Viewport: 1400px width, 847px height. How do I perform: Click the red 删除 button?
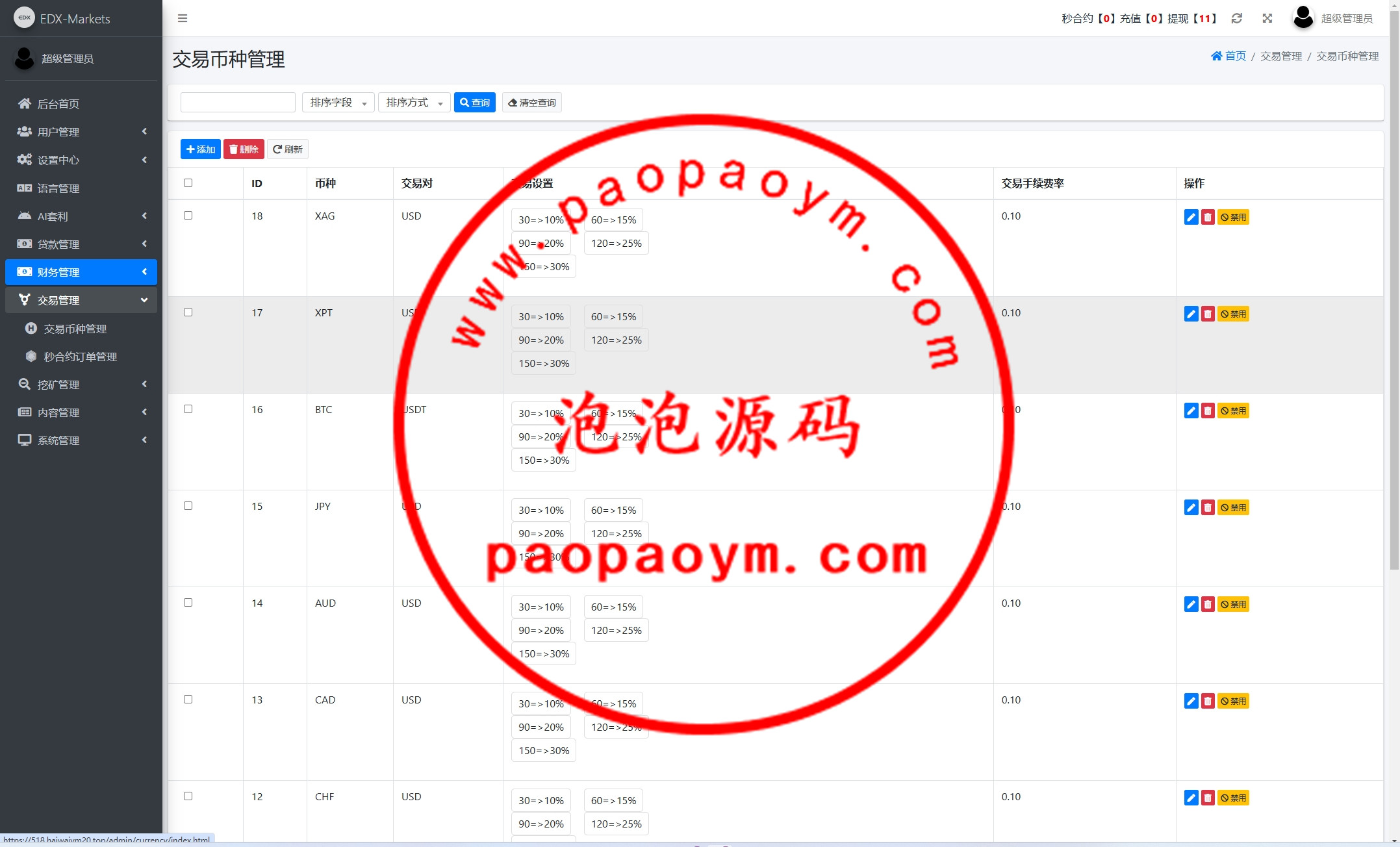[x=244, y=149]
